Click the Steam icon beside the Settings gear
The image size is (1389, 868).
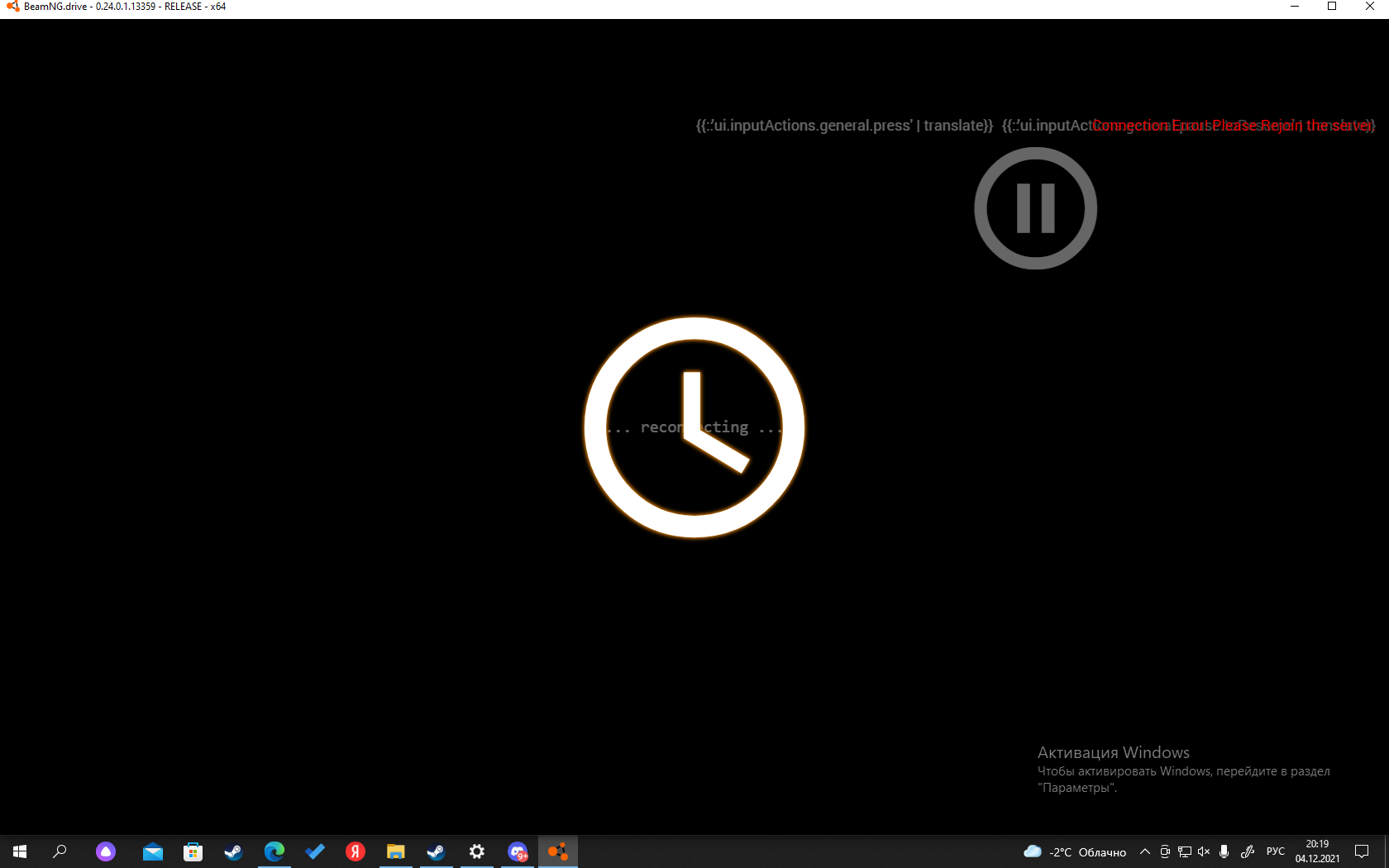436,851
